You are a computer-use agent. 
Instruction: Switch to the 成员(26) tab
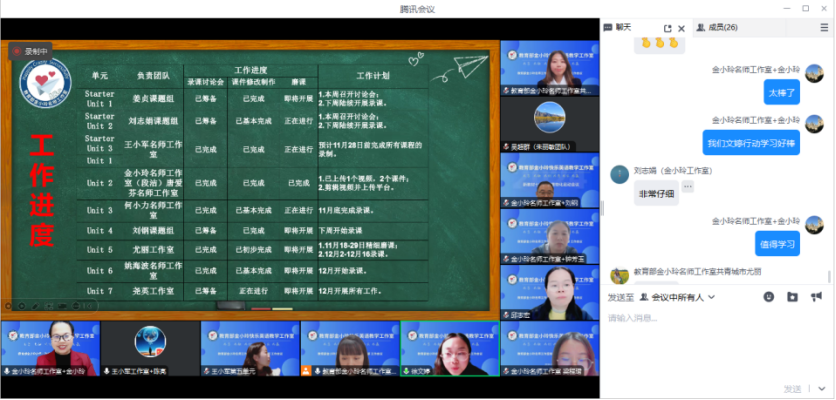[x=717, y=27]
